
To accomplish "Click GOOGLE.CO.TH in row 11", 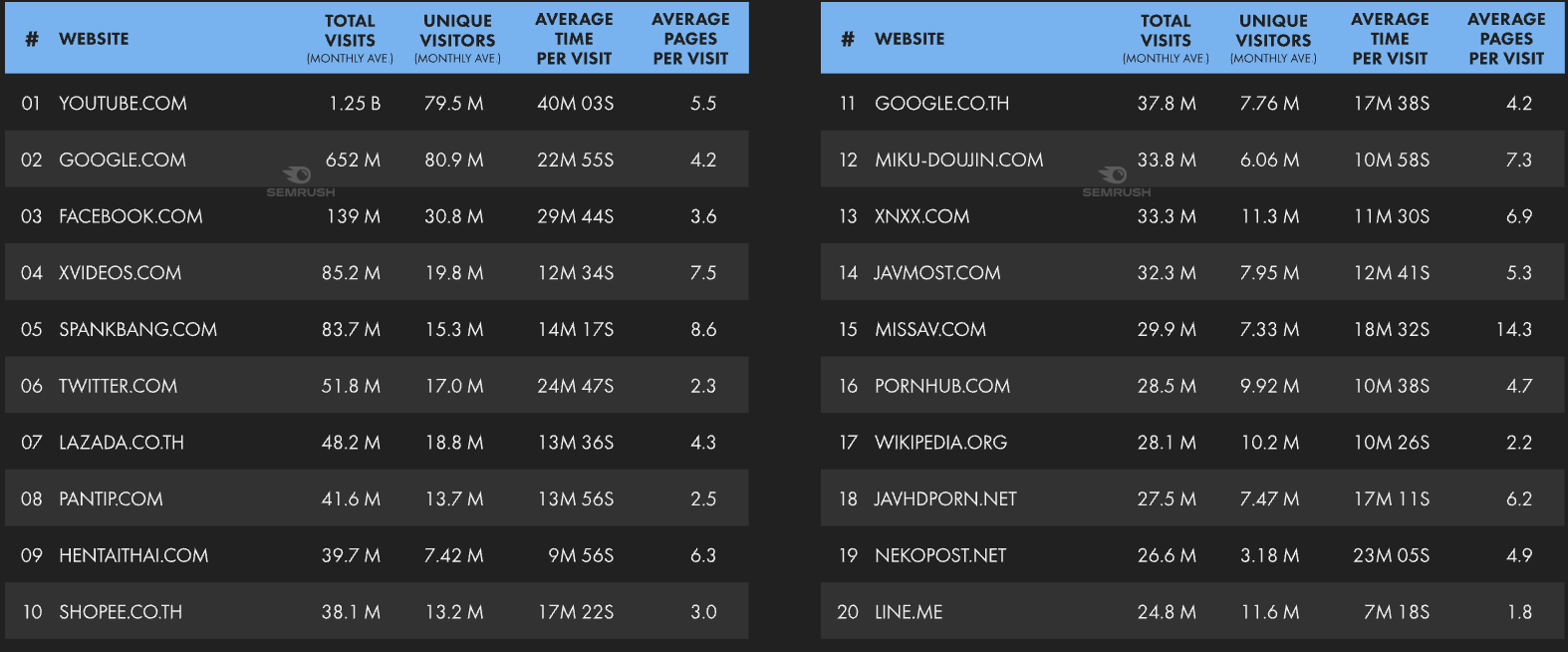I will click(941, 104).
